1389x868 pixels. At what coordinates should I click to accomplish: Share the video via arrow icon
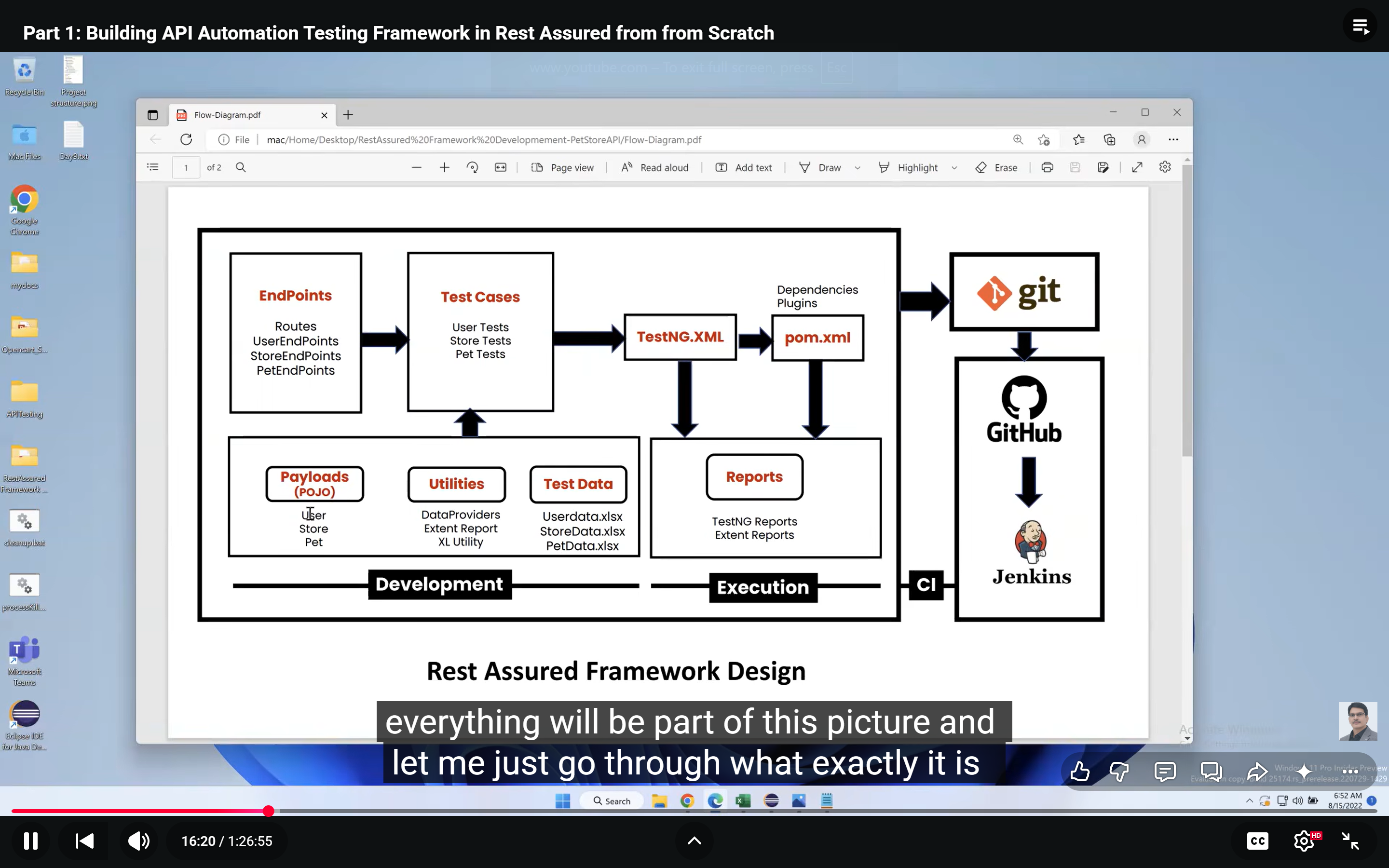1257,771
